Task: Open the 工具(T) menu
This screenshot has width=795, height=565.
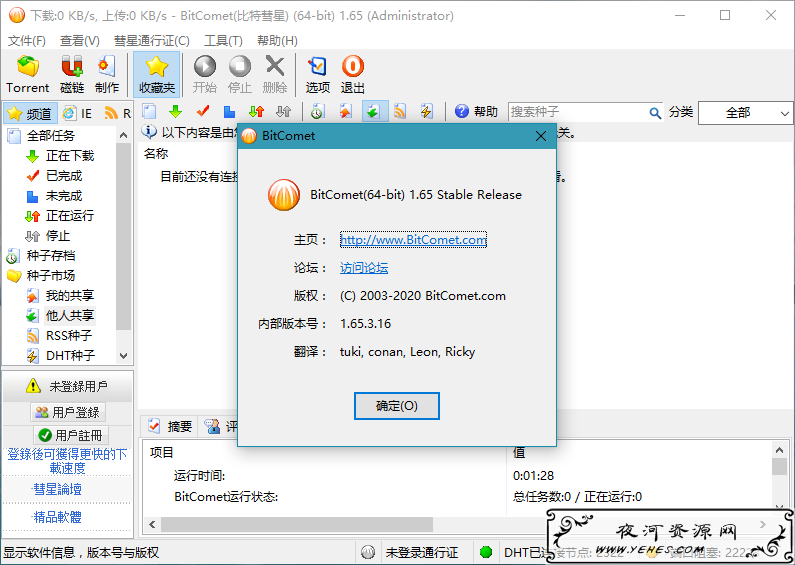Action: pyautogui.click(x=223, y=41)
